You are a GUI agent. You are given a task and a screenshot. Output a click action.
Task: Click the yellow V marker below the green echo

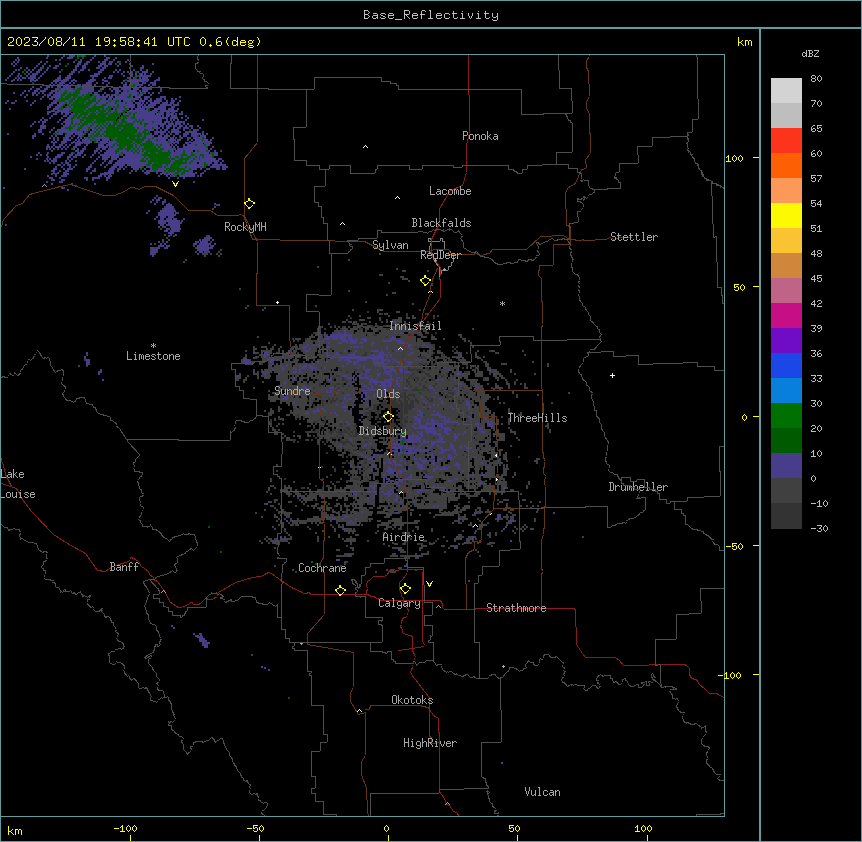[175, 184]
